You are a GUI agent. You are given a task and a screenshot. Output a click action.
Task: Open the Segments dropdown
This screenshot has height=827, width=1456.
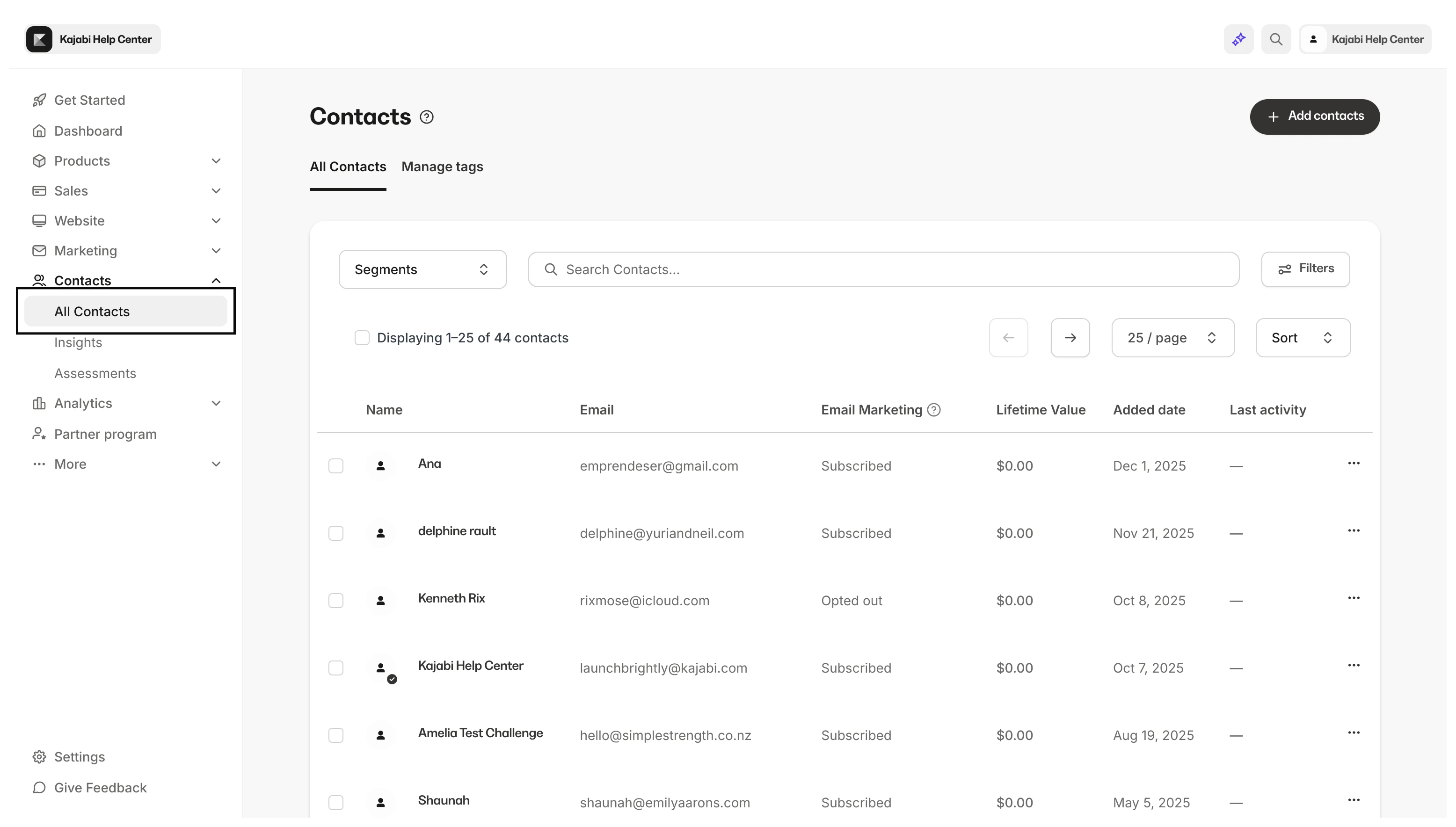tap(422, 269)
